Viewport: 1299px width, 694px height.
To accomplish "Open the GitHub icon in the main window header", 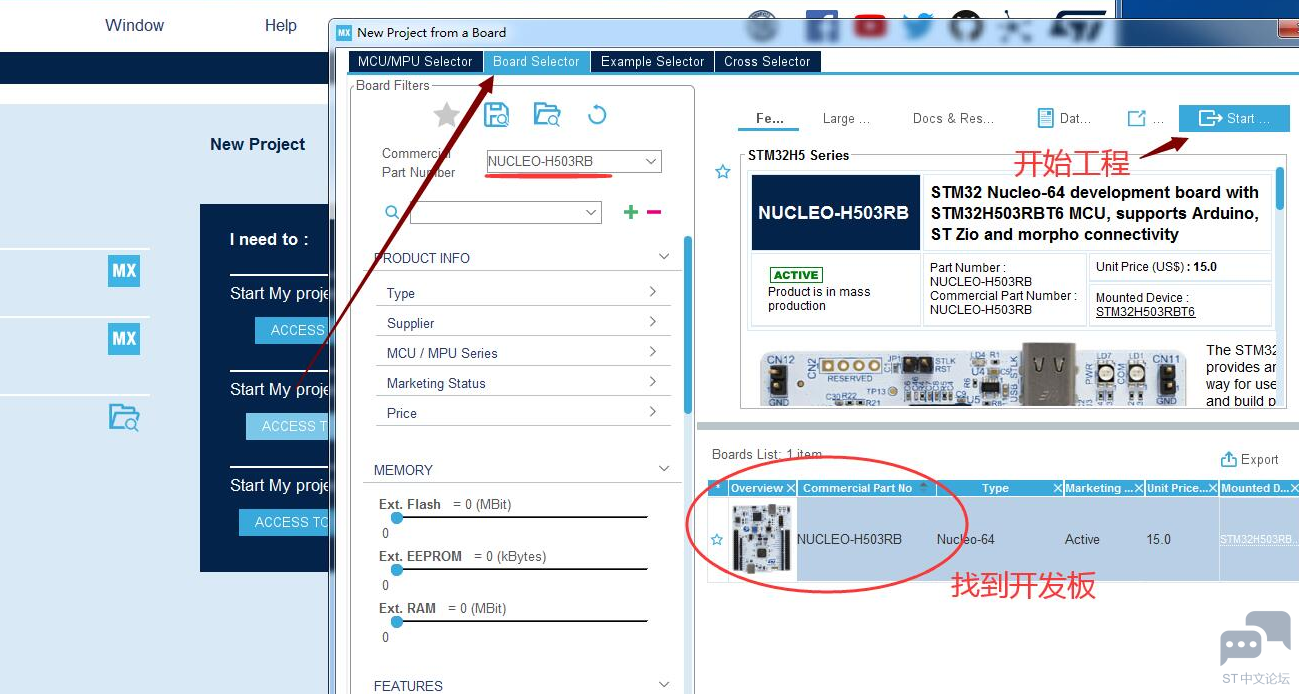I will click(x=965, y=26).
